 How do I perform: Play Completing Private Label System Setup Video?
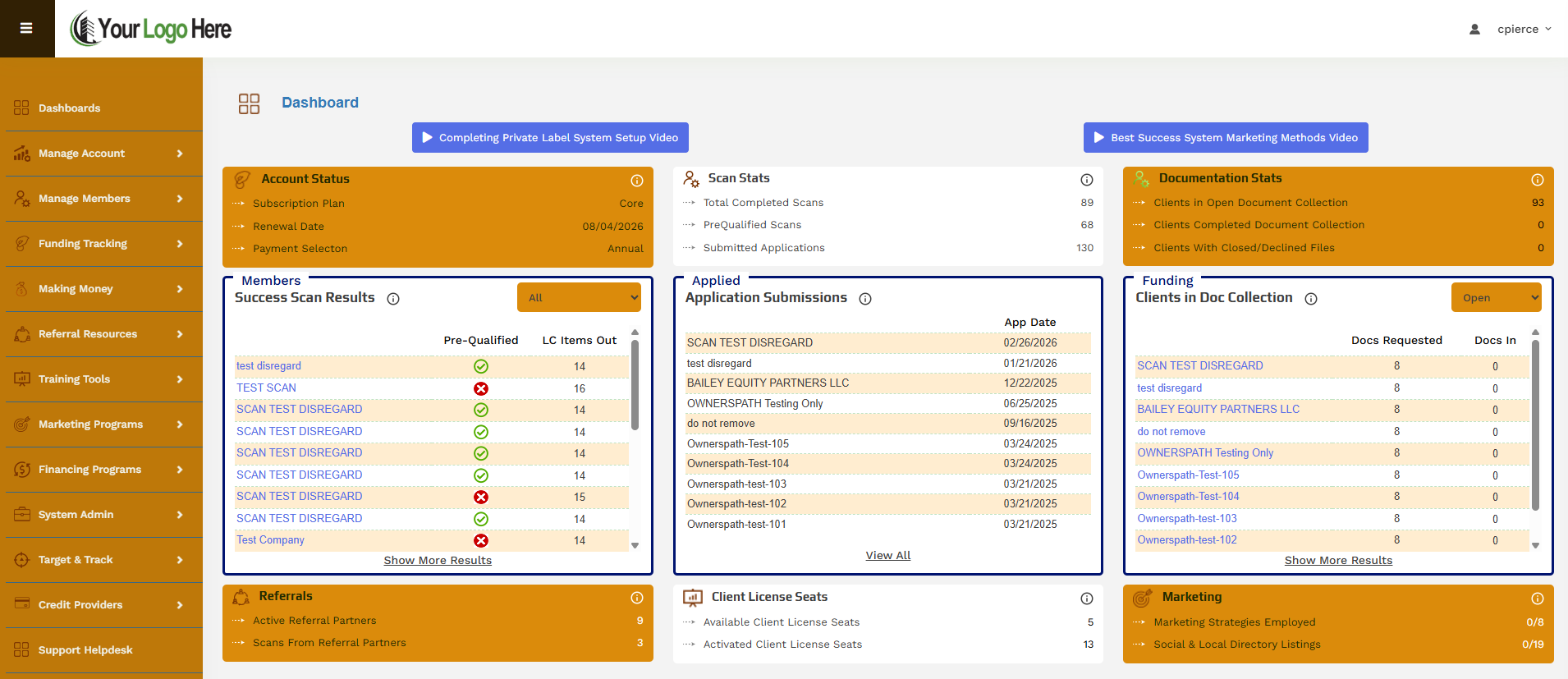(x=550, y=137)
